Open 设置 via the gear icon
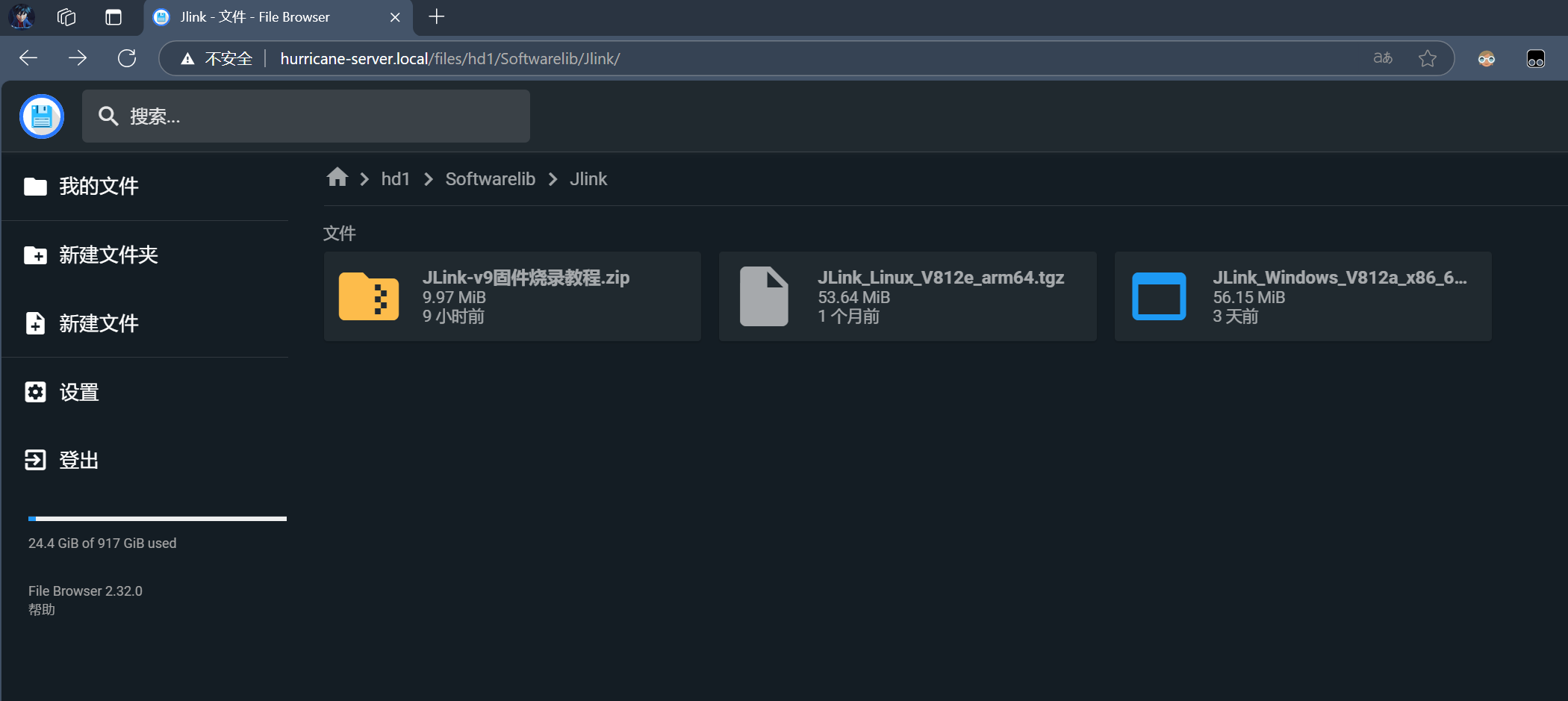The height and width of the screenshot is (701, 1568). [35, 392]
